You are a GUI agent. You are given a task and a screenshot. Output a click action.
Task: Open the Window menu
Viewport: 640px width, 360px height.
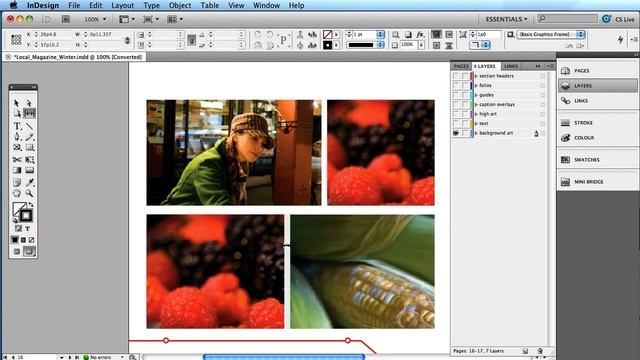(x=266, y=5)
